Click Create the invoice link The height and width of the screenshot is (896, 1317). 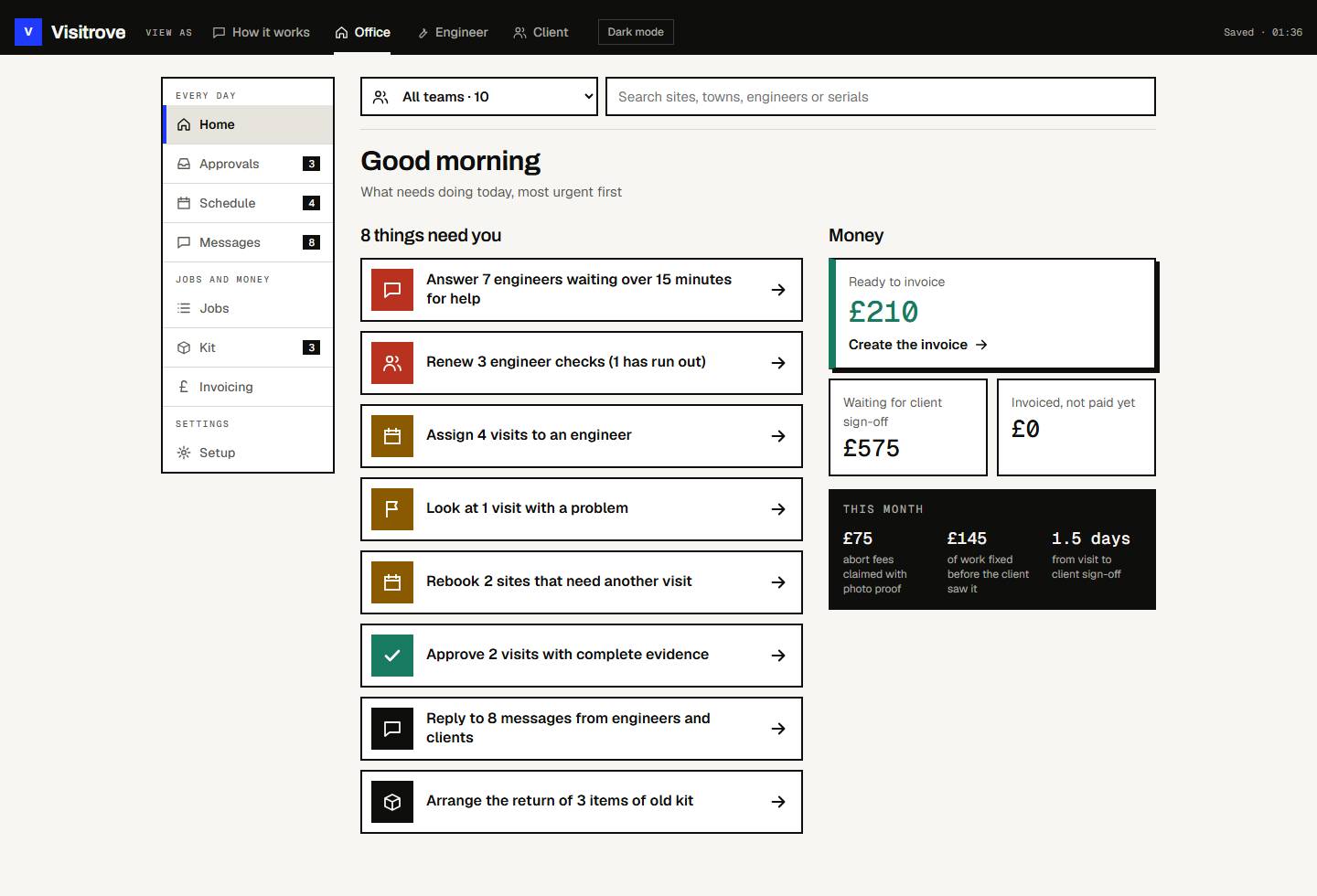point(918,345)
